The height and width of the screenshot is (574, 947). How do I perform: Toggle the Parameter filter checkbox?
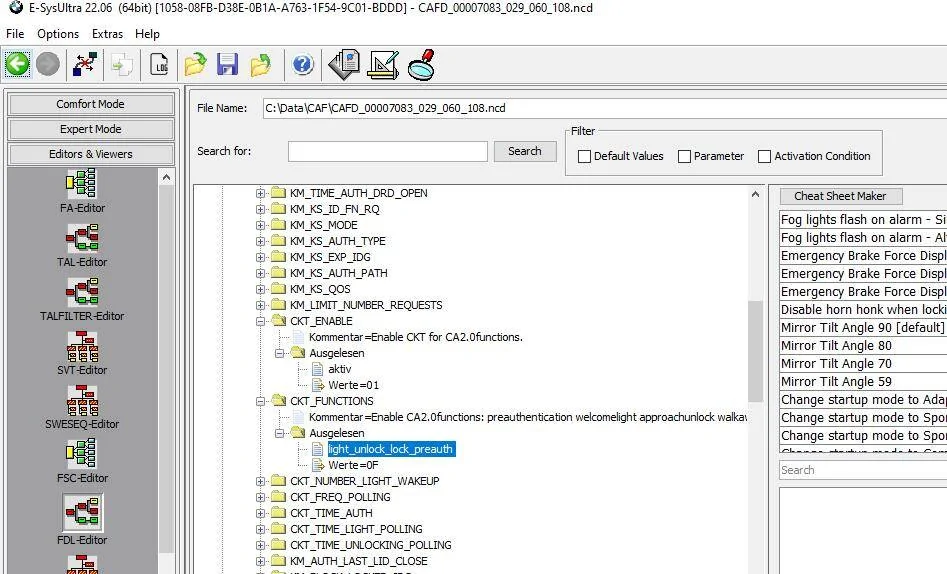[684, 156]
